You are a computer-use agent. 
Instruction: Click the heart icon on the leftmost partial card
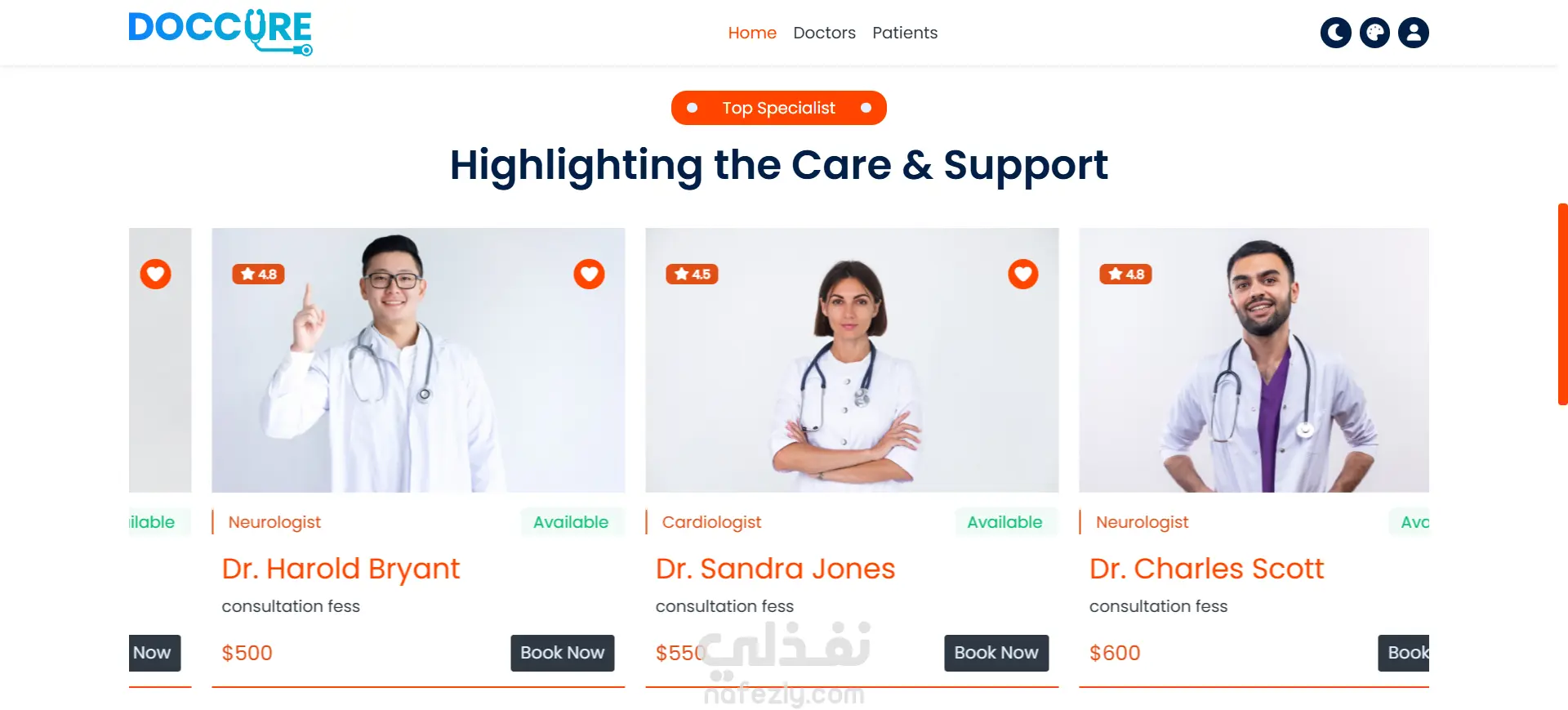[155, 274]
